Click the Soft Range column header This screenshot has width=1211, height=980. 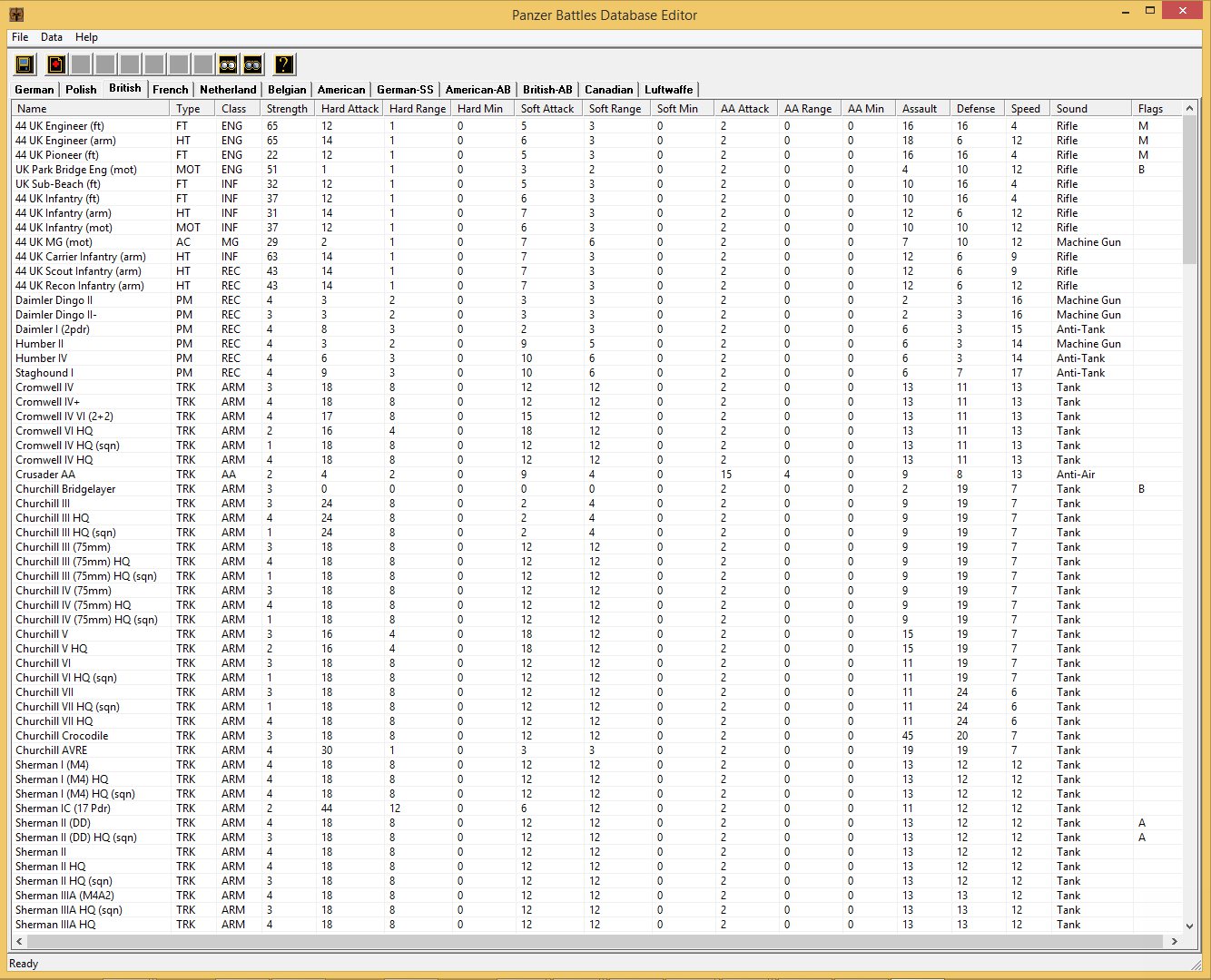tap(617, 109)
